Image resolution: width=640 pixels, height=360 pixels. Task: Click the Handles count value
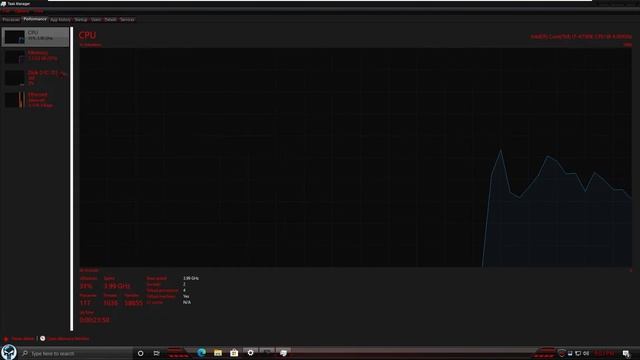click(x=133, y=303)
